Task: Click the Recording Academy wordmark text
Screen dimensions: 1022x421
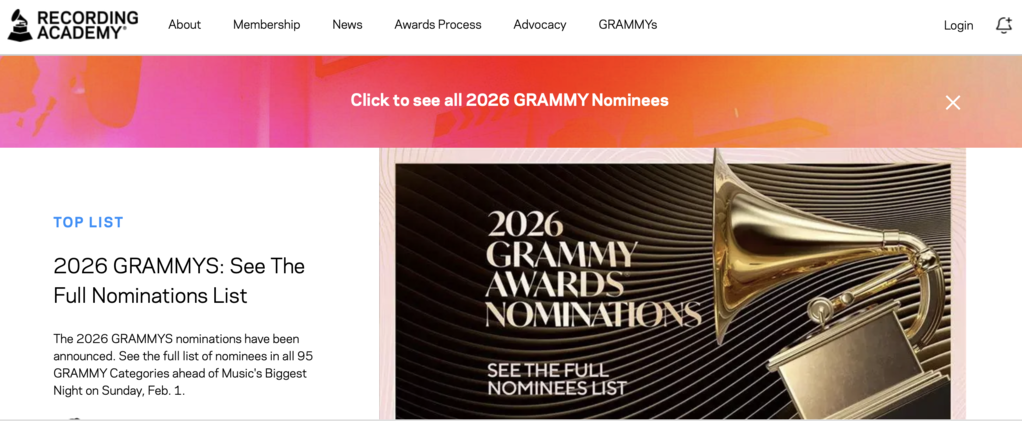Action: coord(88,25)
